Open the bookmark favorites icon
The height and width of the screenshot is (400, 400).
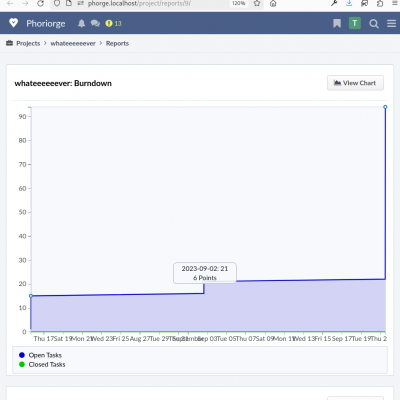pos(337,23)
